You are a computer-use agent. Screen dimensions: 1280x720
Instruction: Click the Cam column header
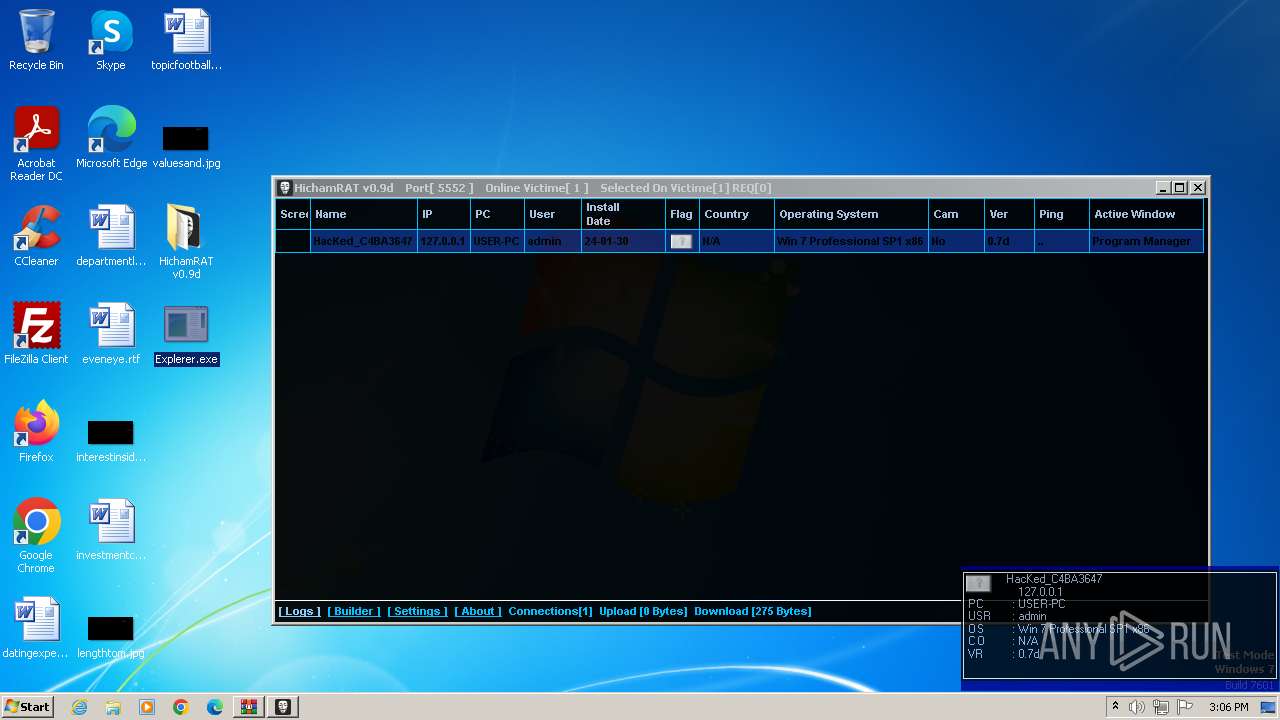coord(955,214)
